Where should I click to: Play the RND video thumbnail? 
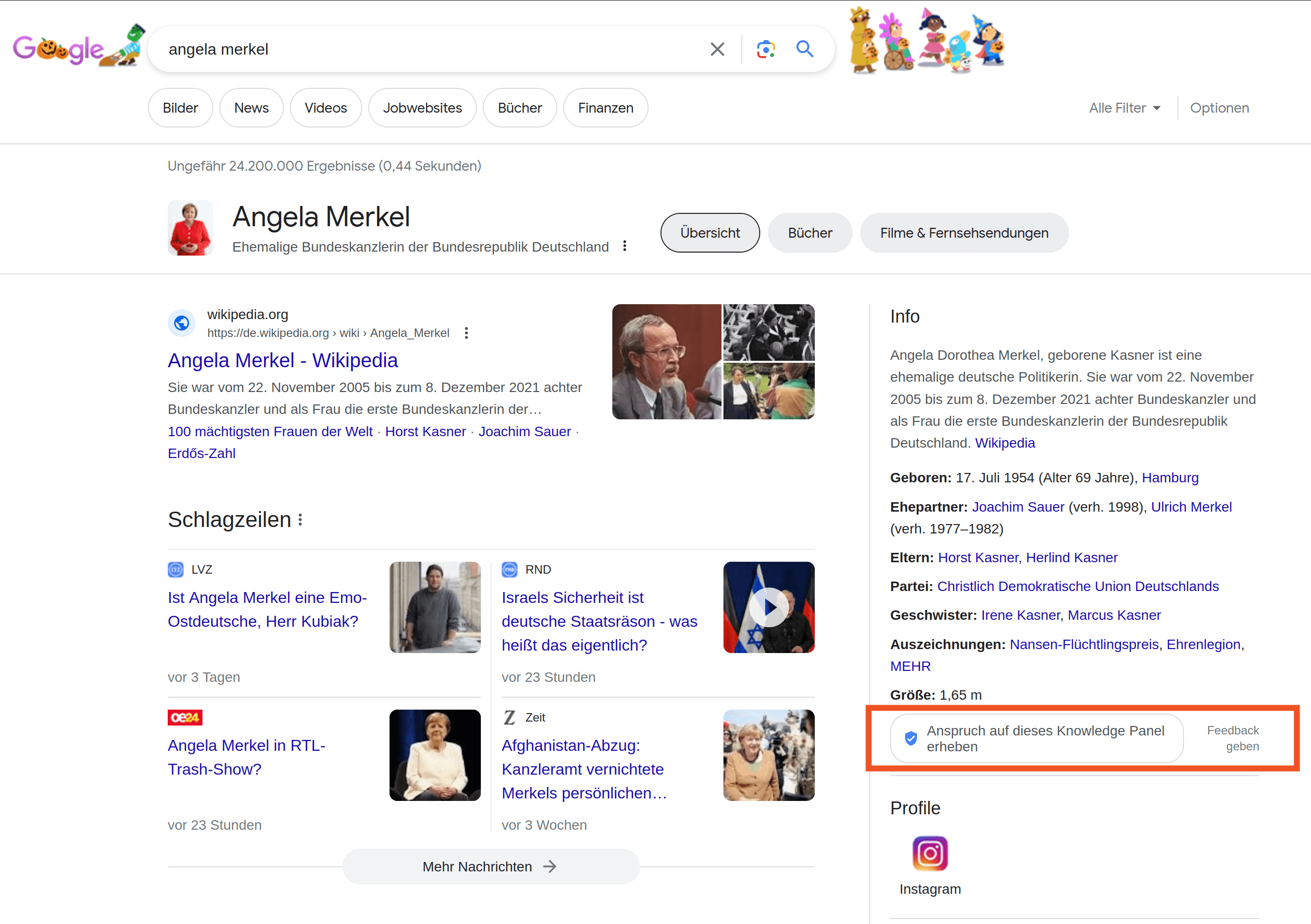click(x=769, y=607)
